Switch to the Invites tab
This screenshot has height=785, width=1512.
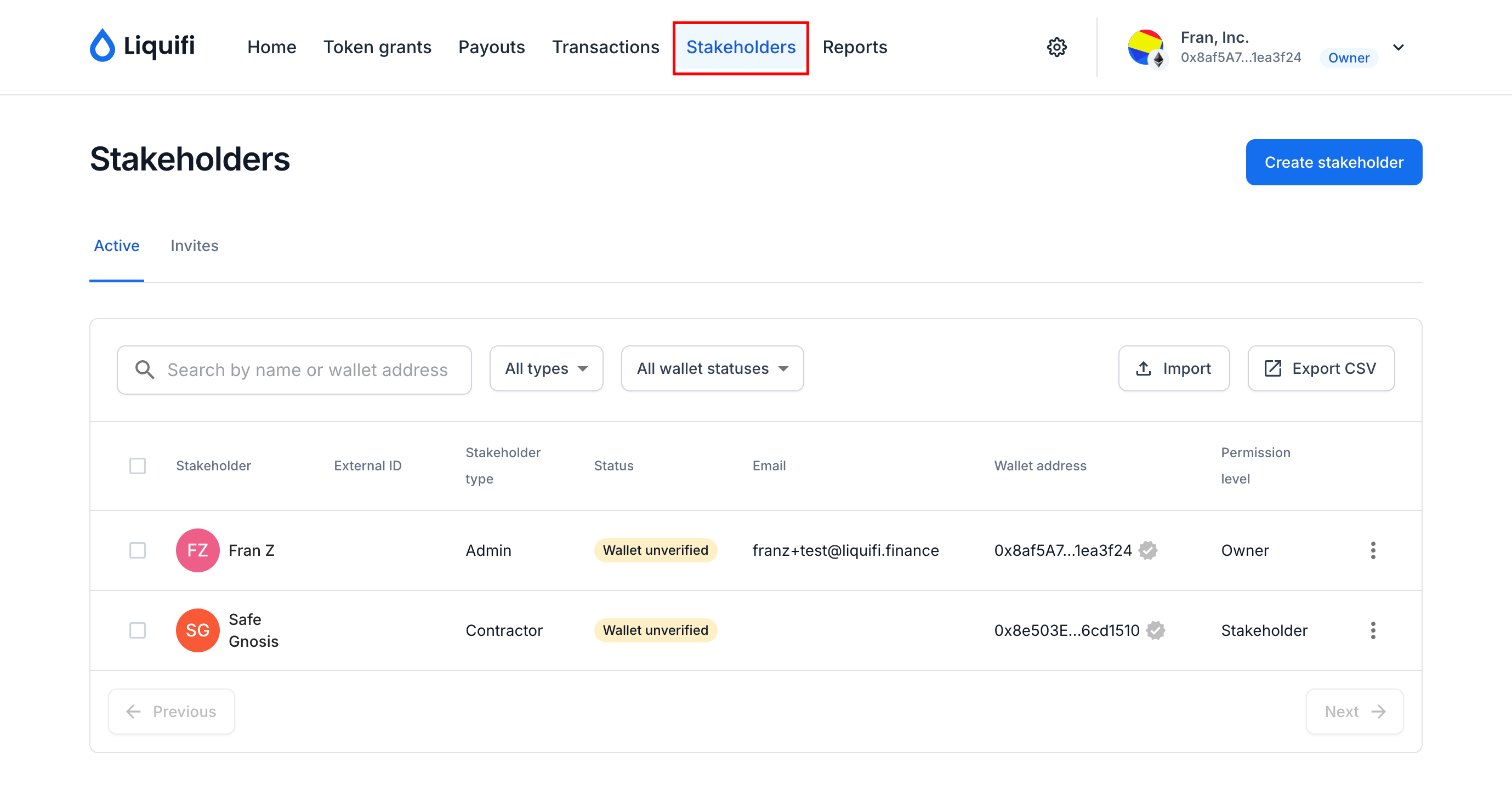point(194,245)
